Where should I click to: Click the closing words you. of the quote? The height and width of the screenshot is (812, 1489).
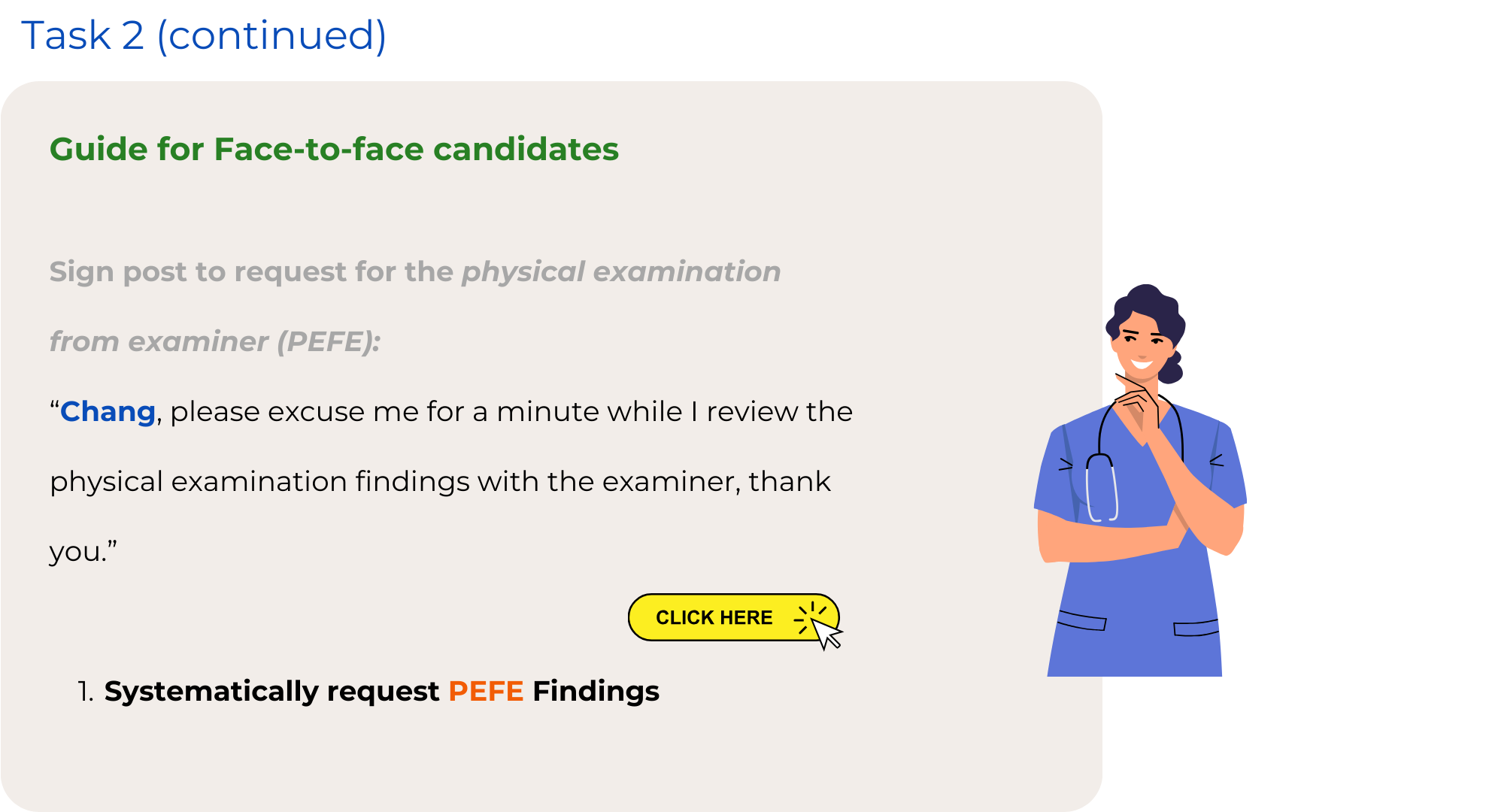pos(83,552)
